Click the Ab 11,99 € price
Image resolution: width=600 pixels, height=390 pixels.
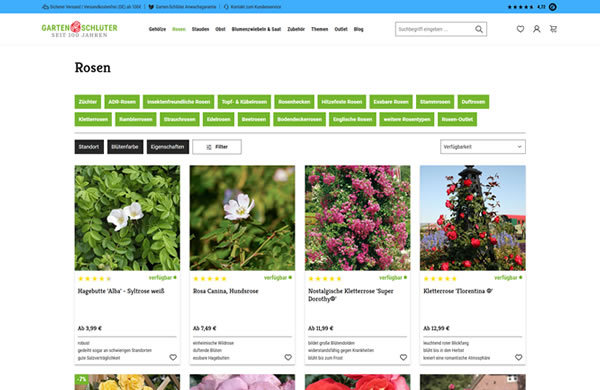[321, 328]
